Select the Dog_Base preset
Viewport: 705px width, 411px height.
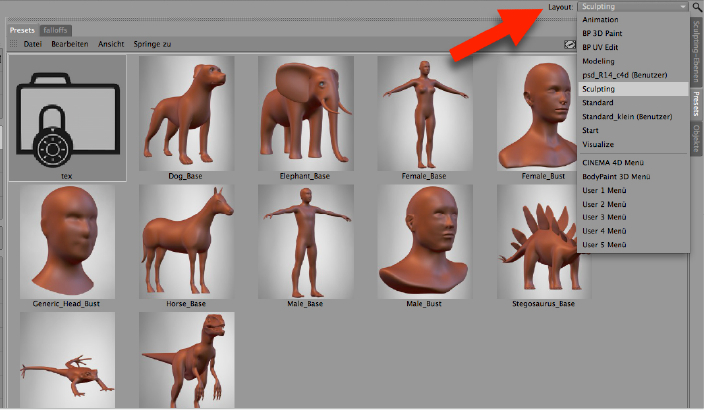pyautogui.click(x=186, y=111)
